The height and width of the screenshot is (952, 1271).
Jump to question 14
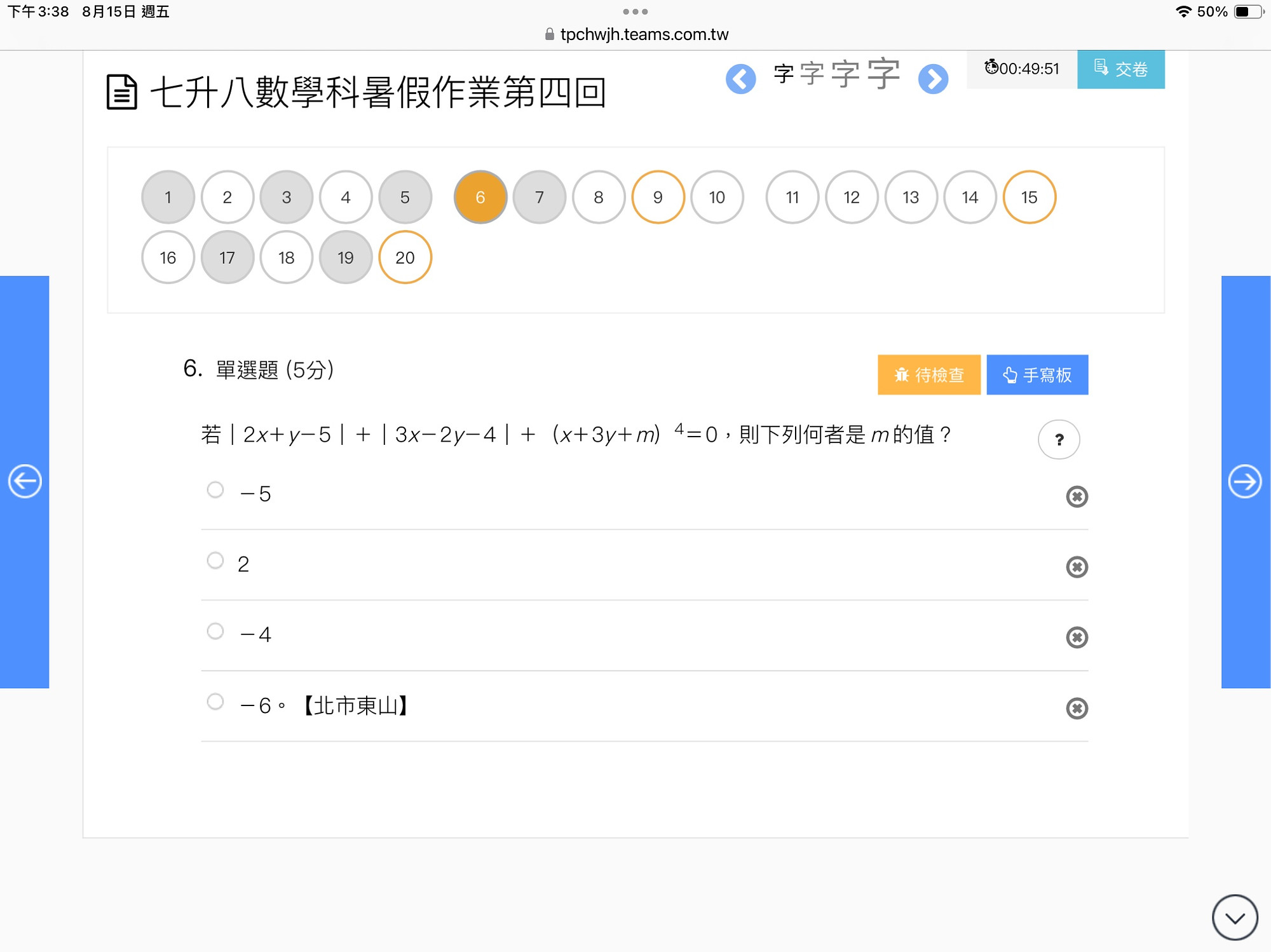click(x=970, y=197)
